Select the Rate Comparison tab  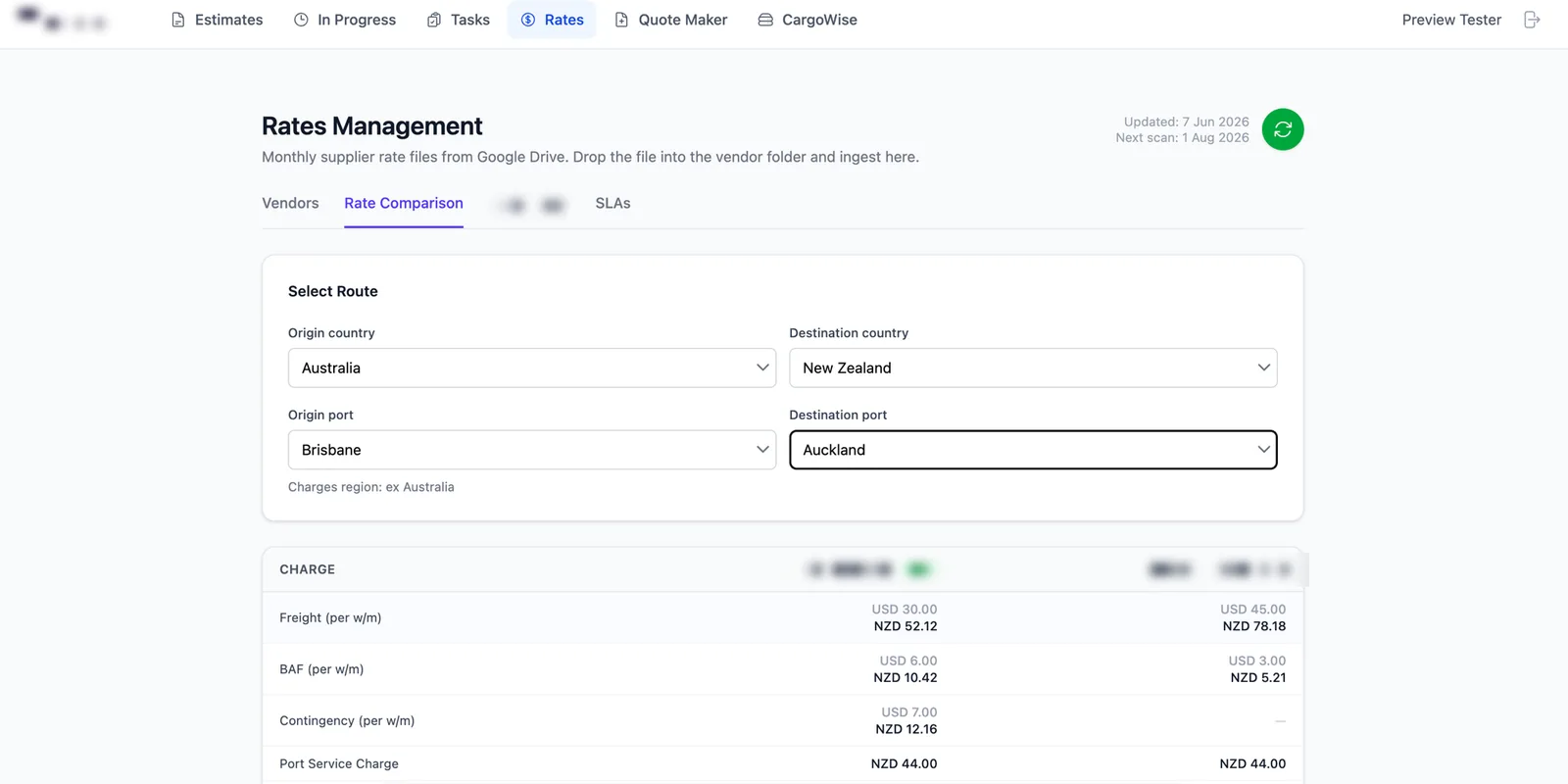(x=404, y=203)
